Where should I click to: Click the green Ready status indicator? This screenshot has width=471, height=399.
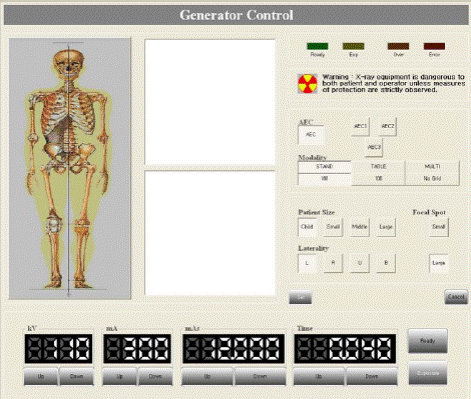click(x=317, y=46)
